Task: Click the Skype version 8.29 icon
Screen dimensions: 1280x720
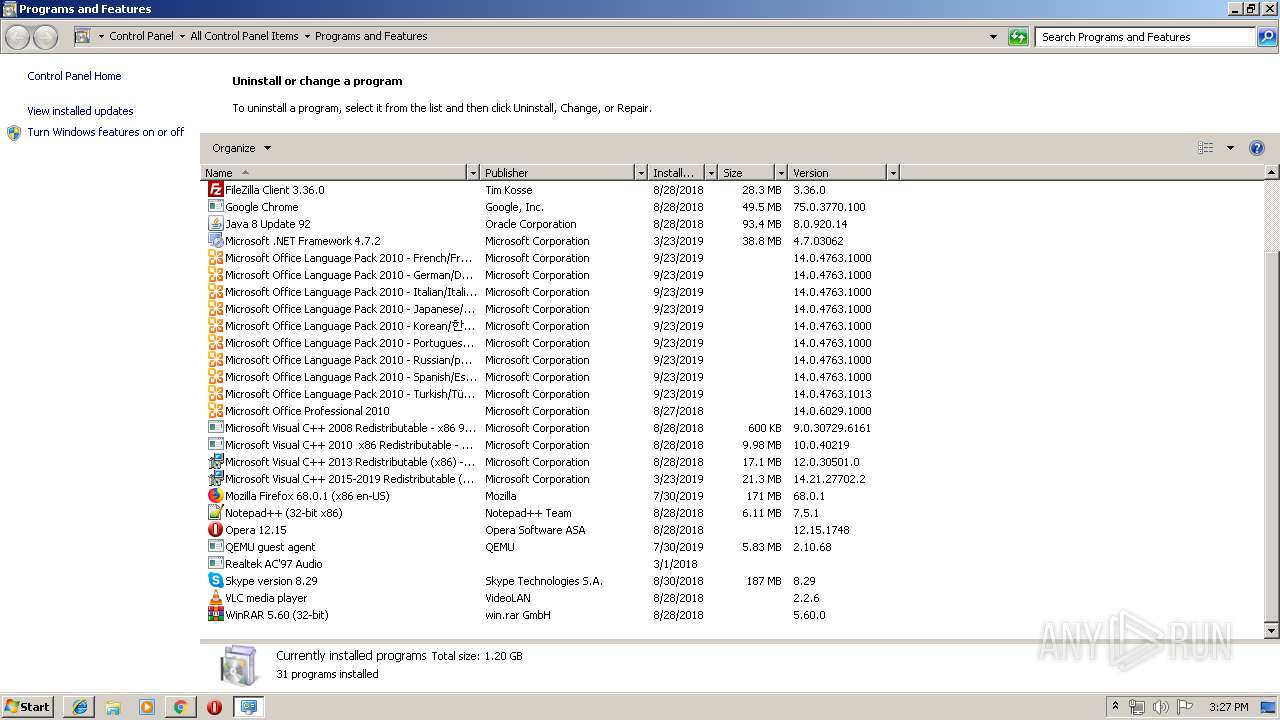Action: click(215, 580)
